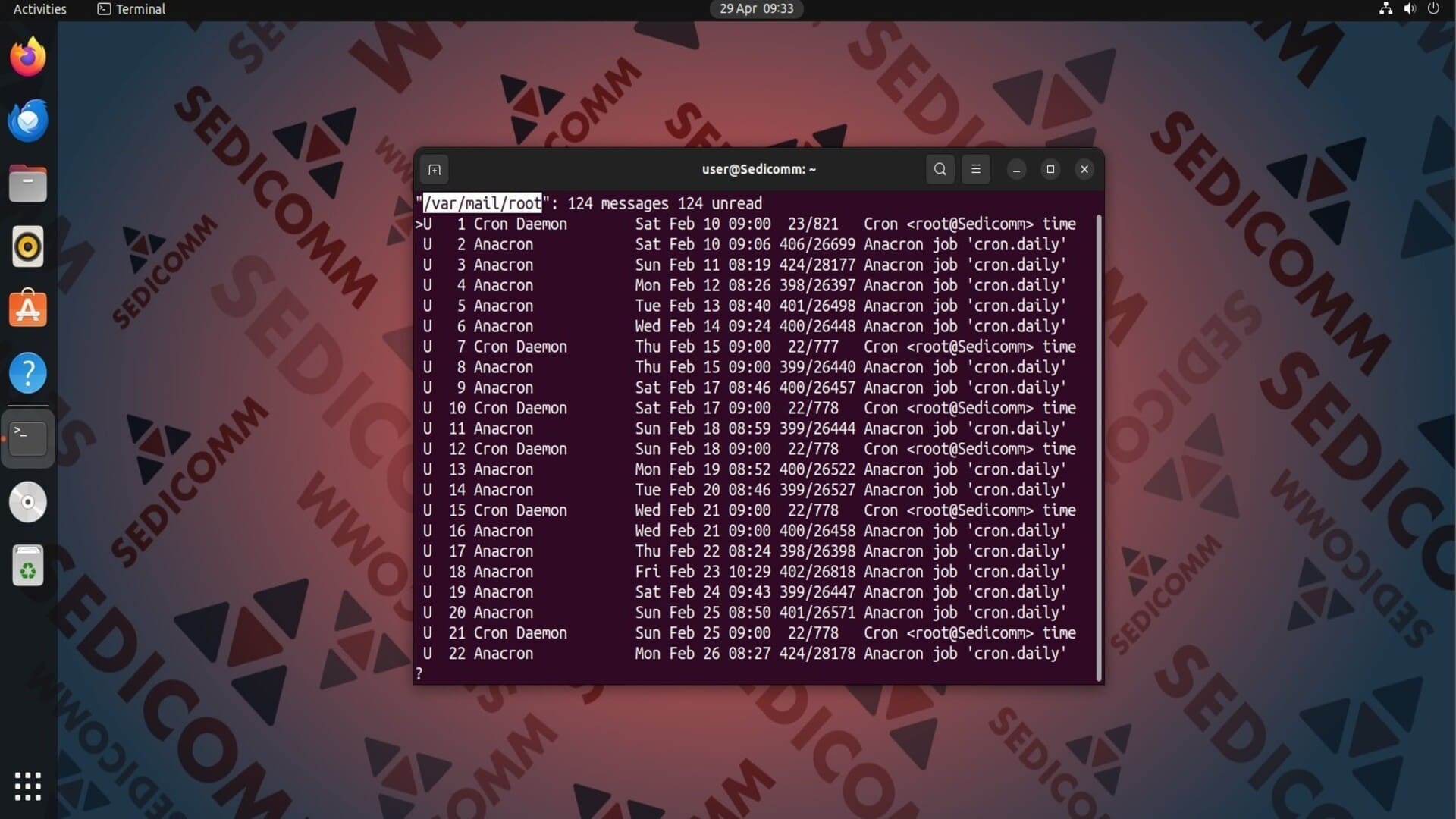Launch Firefox from the dock

coord(28,58)
